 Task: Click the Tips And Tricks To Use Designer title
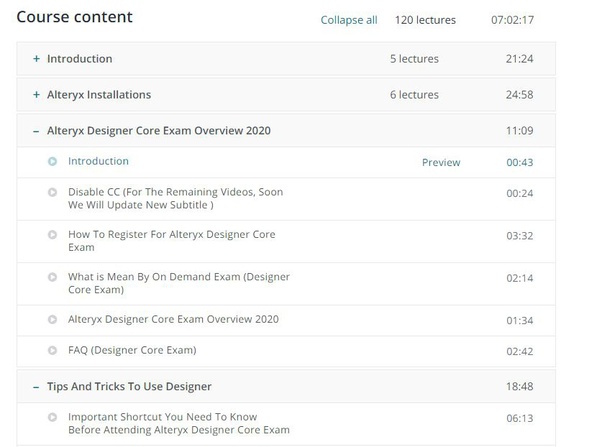click(129, 386)
